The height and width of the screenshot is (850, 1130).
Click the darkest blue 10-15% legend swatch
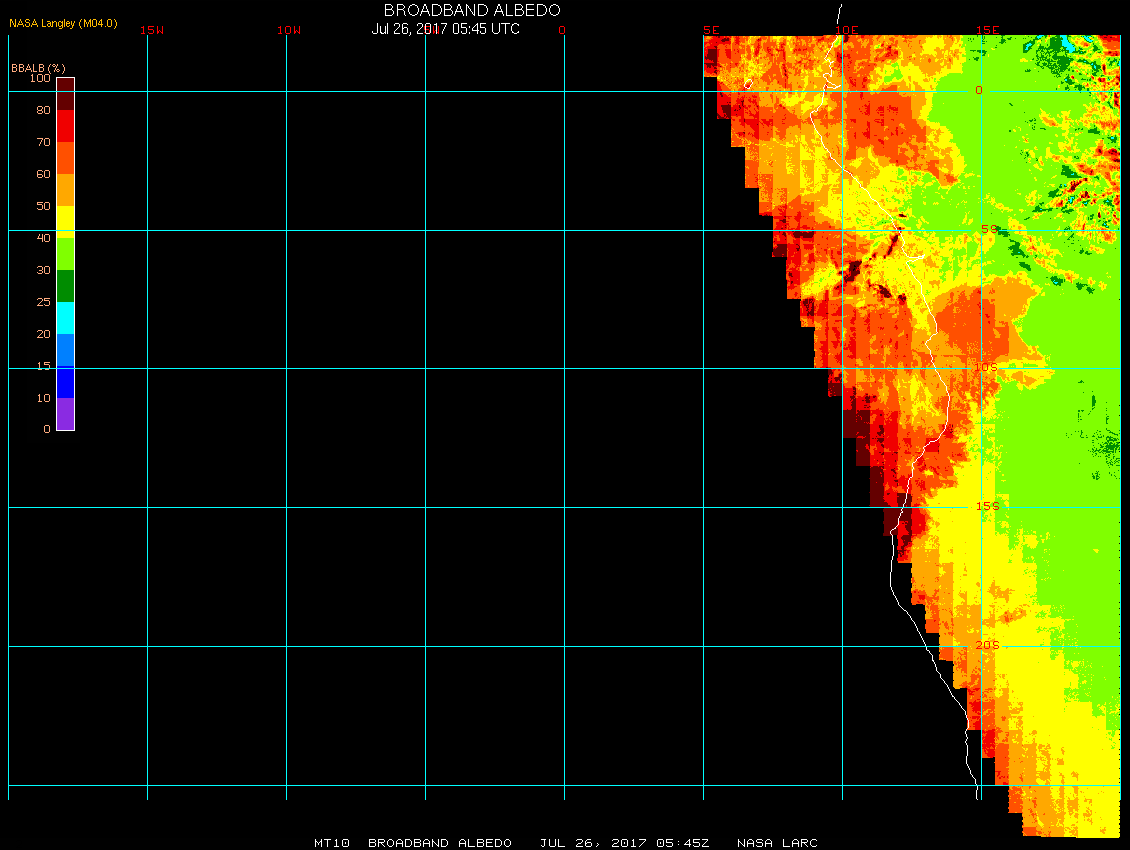(65, 382)
